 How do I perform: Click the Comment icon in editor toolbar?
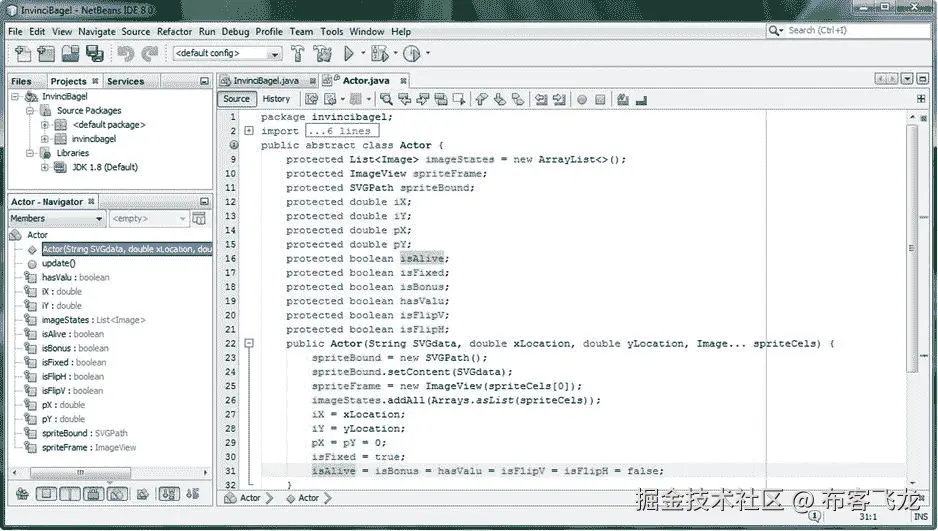(x=623, y=99)
